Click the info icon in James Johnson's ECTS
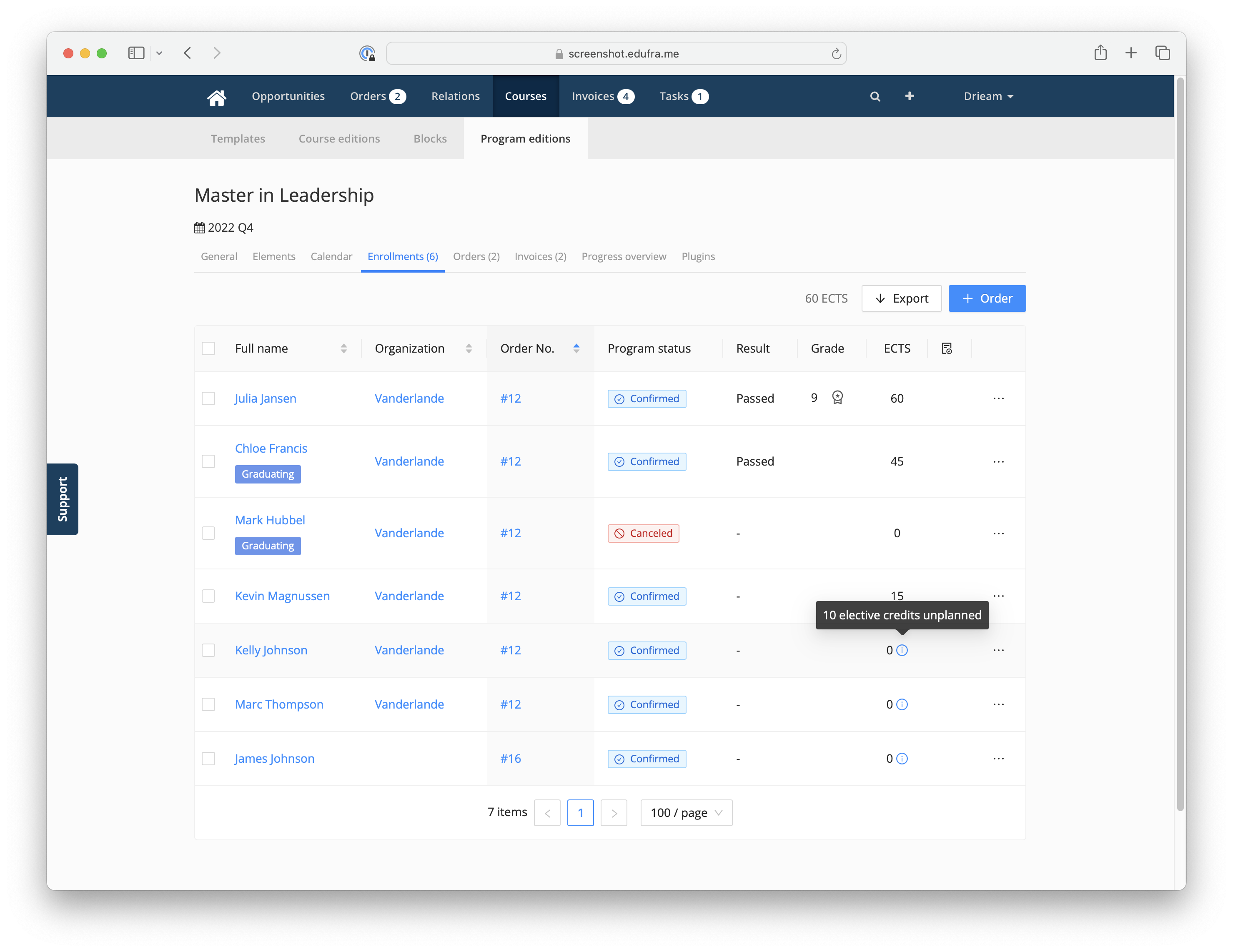 (902, 759)
